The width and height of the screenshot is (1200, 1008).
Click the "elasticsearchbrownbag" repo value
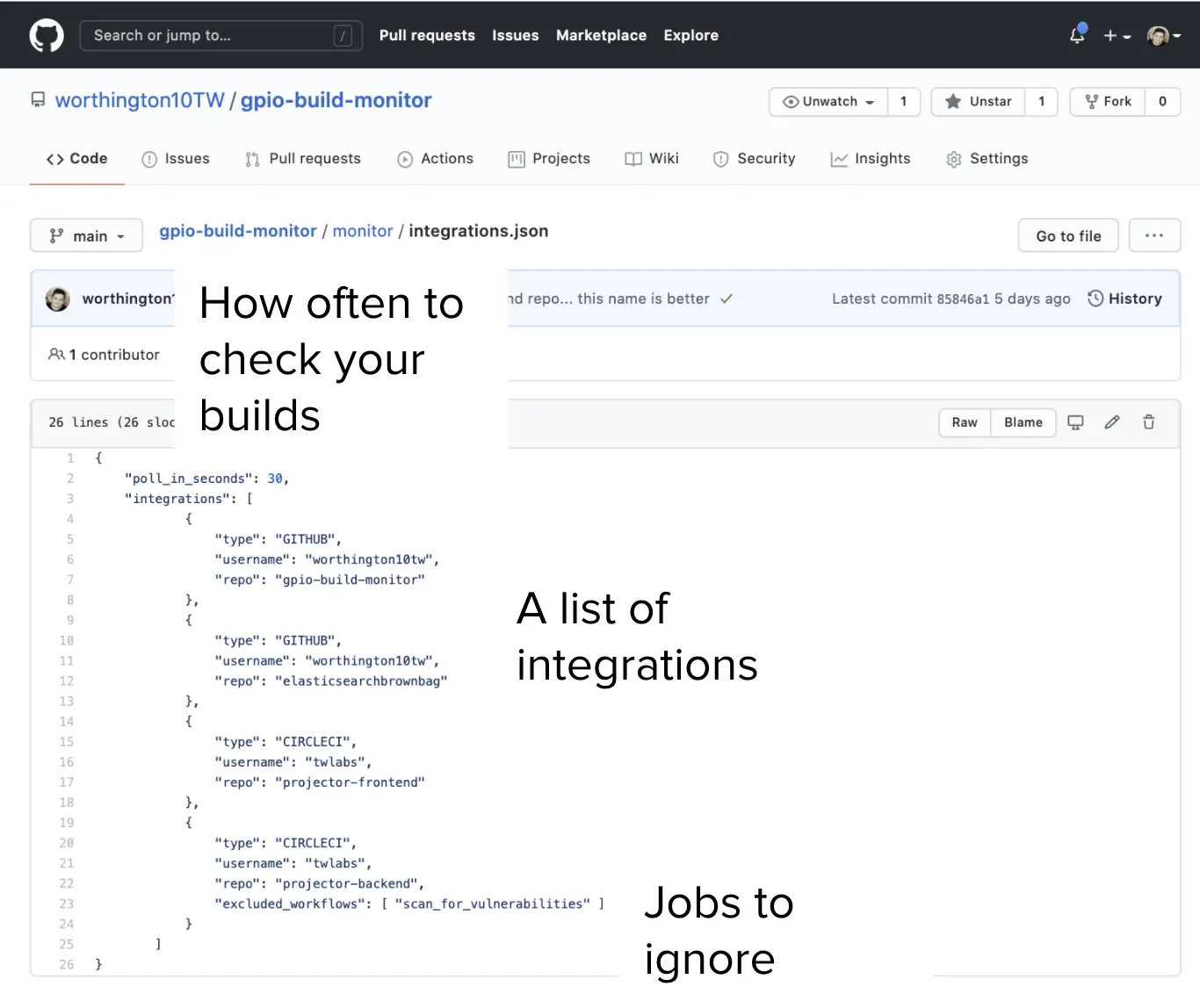361,681
